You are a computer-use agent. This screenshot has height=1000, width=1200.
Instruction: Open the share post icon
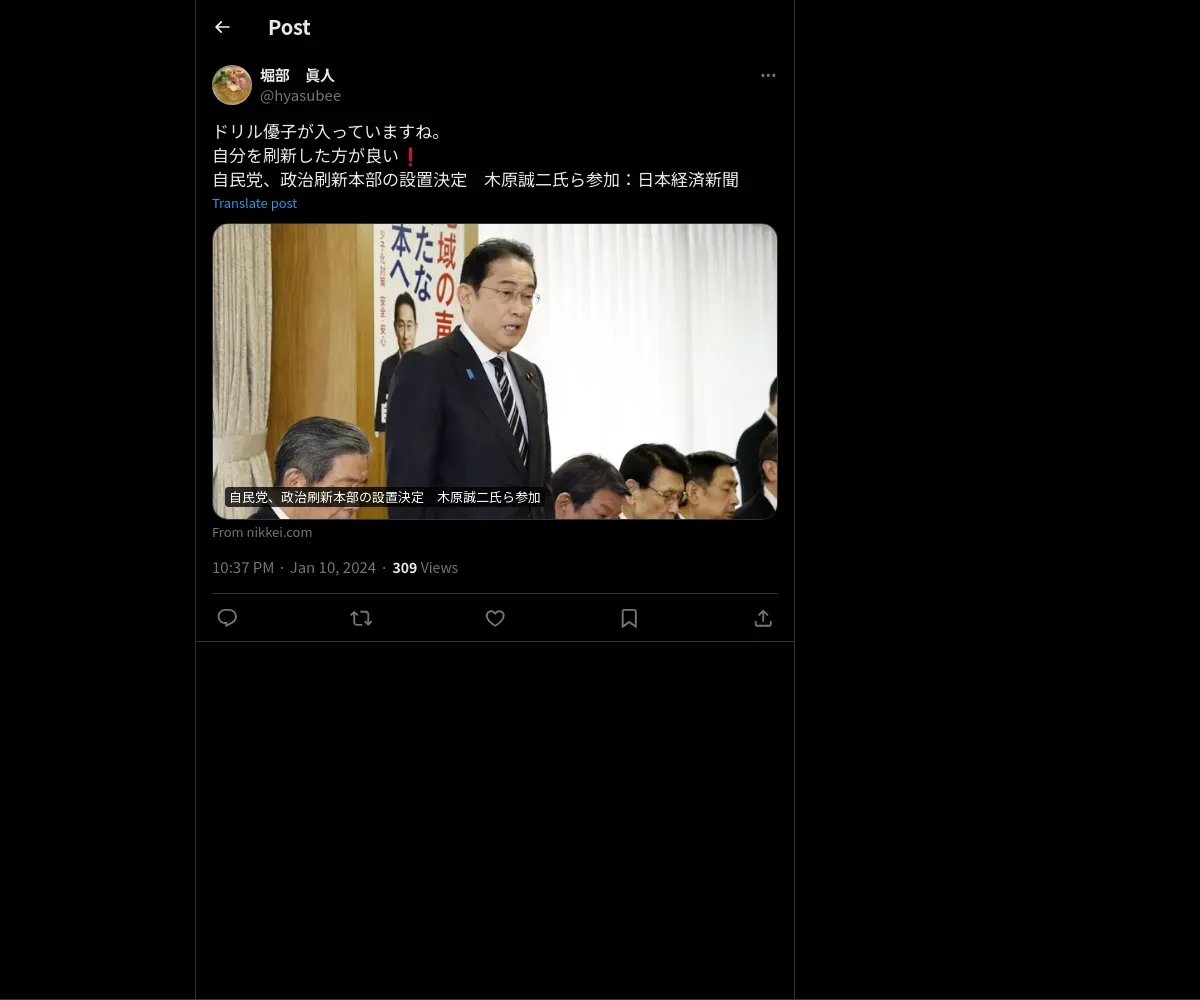click(763, 618)
